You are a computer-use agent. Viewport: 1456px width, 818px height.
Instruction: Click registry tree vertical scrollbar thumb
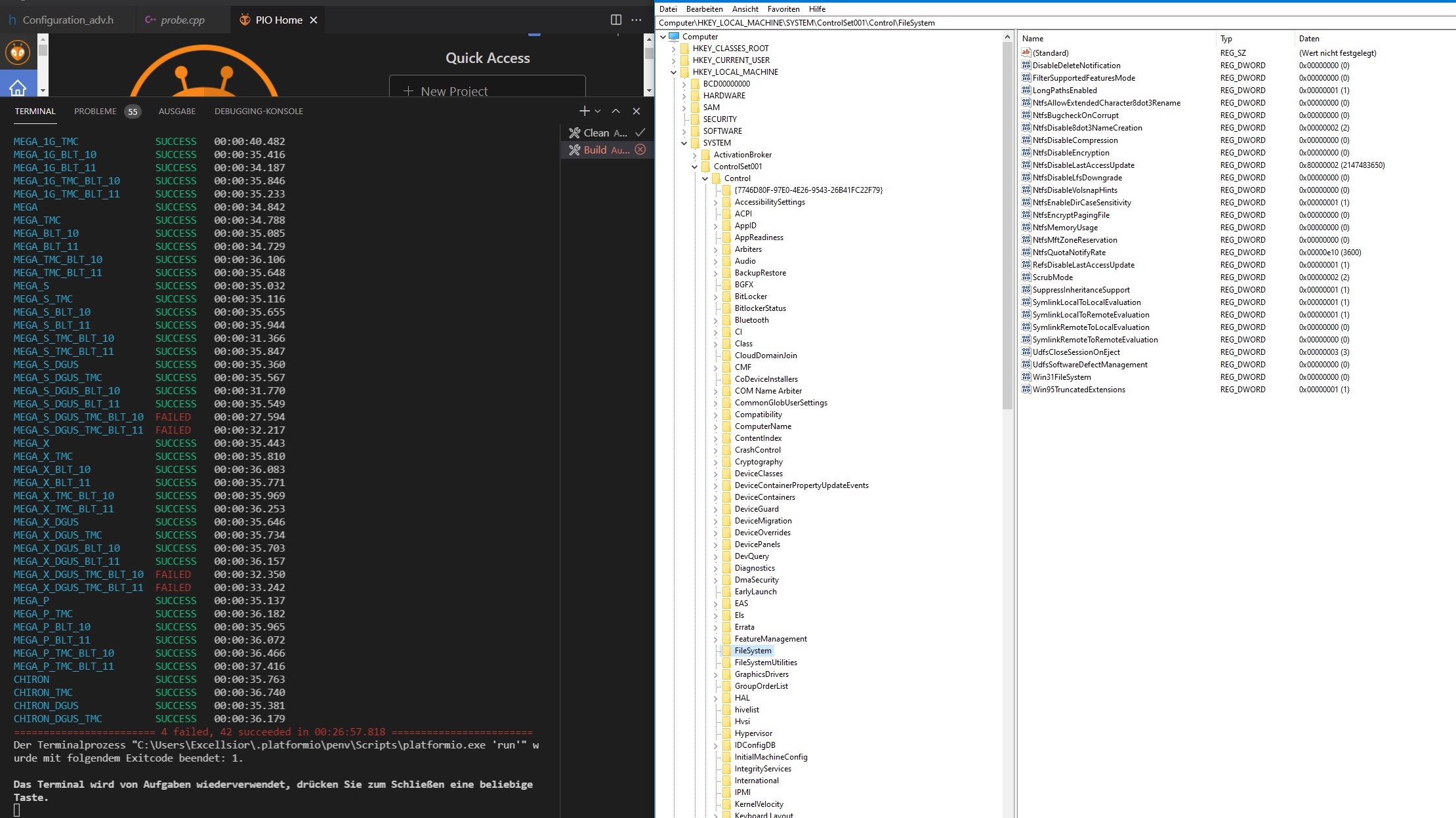[x=1007, y=226]
